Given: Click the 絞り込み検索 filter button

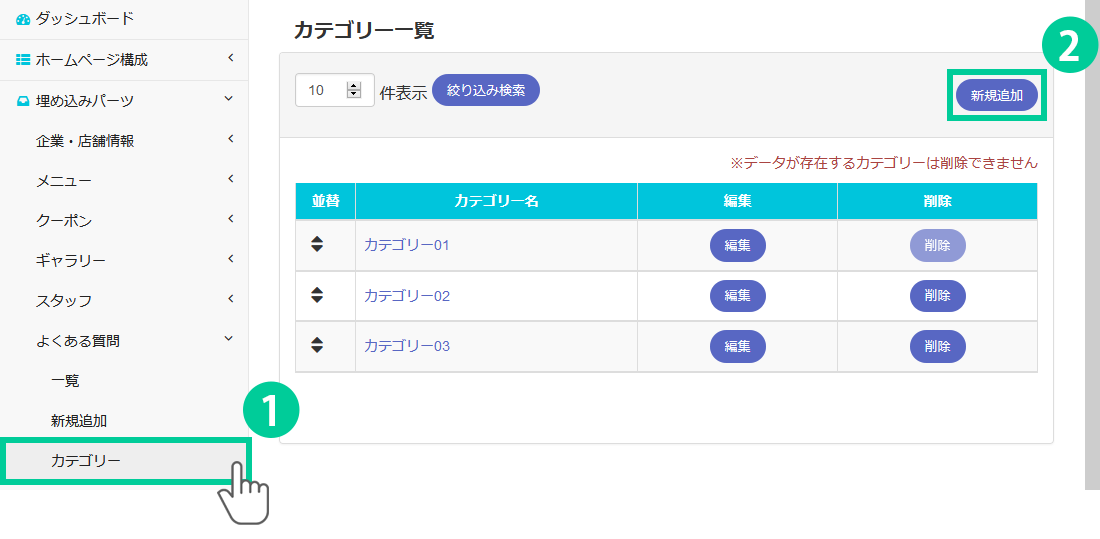Looking at the screenshot, I should click(x=486, y=90).
